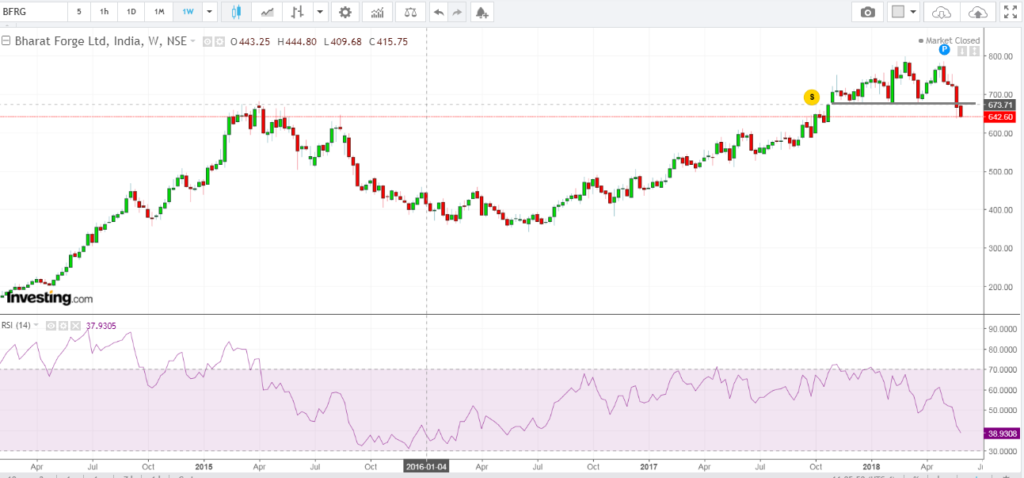Click the high value H444.80

296,41
